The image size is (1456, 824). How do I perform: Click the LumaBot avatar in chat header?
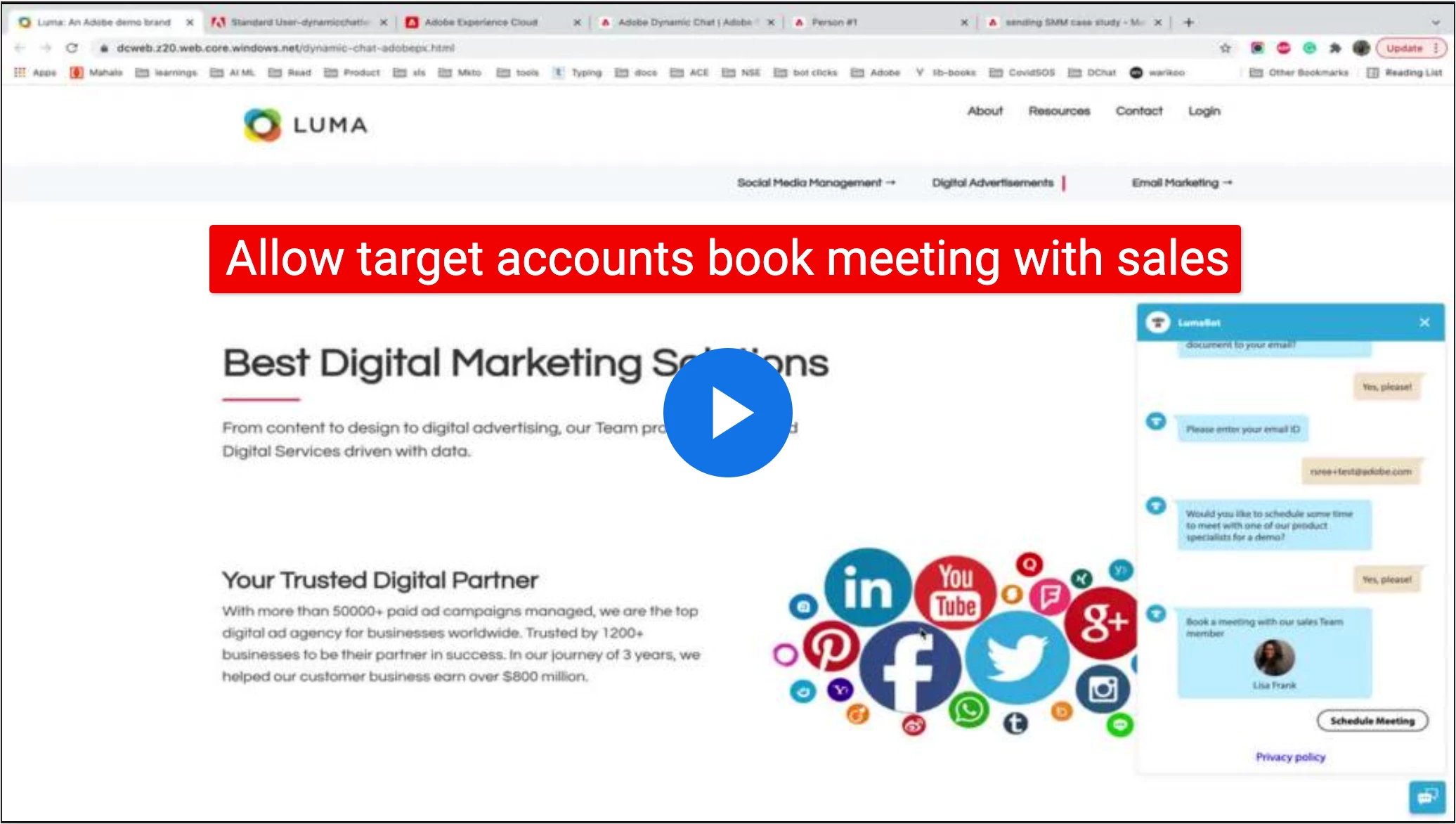pos(1157,322)
